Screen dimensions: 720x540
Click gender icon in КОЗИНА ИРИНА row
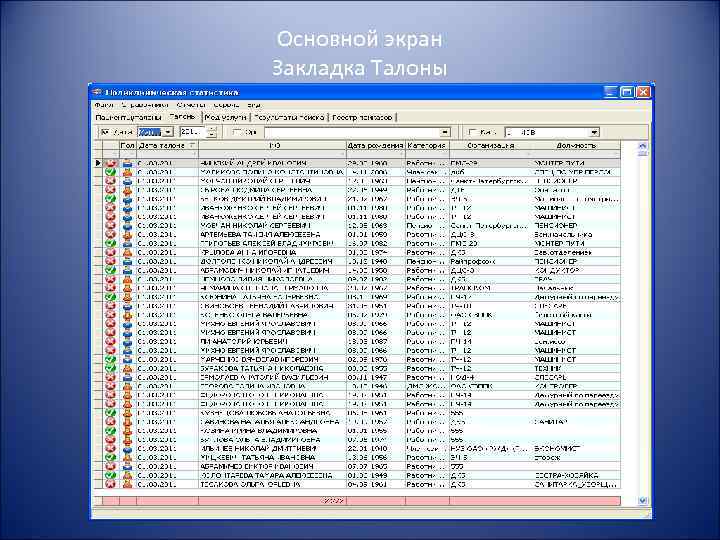point(127,431)
